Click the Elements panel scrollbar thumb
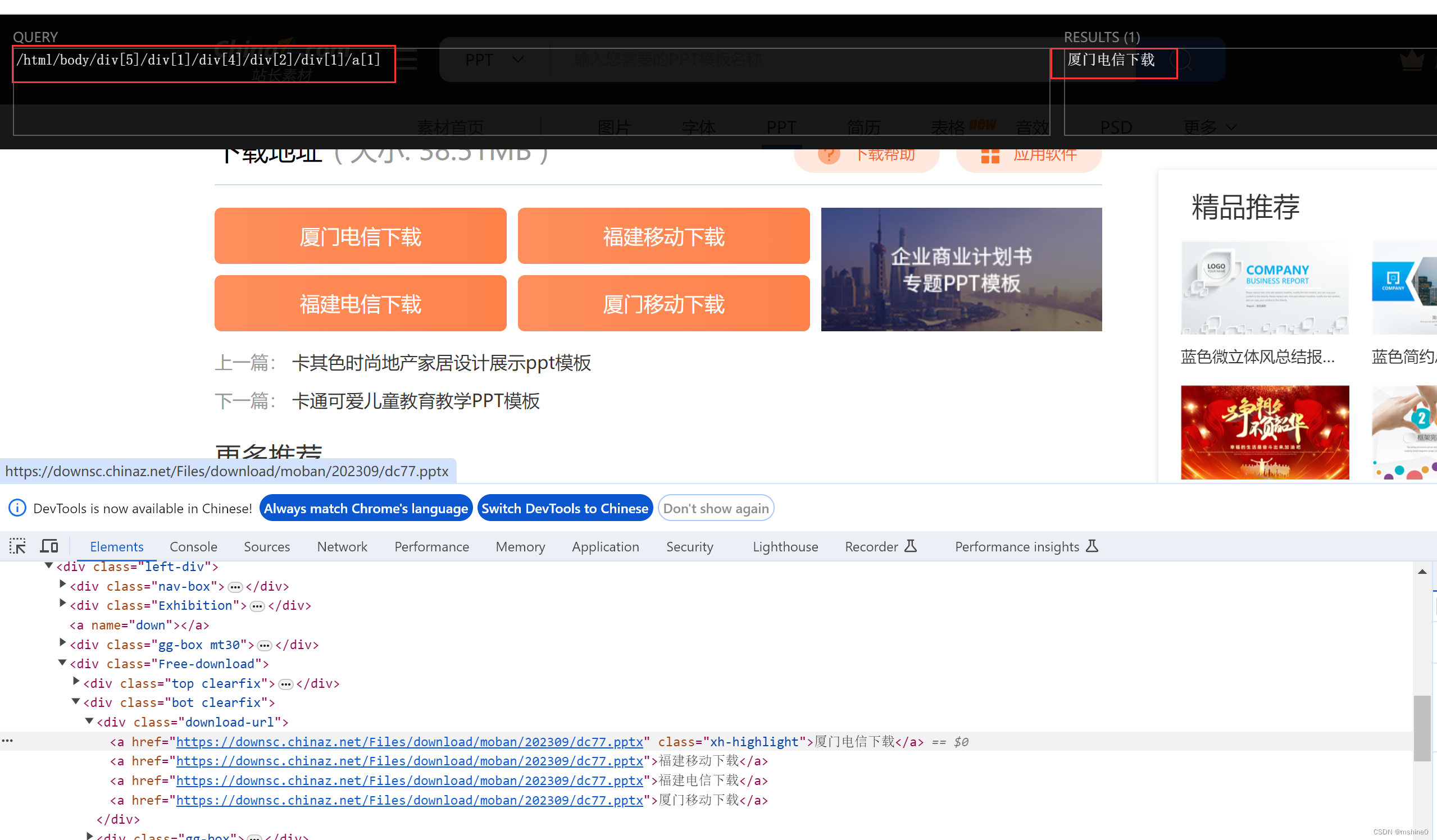Screen dimensions: 1437x840 click(x=1422, y=728)
